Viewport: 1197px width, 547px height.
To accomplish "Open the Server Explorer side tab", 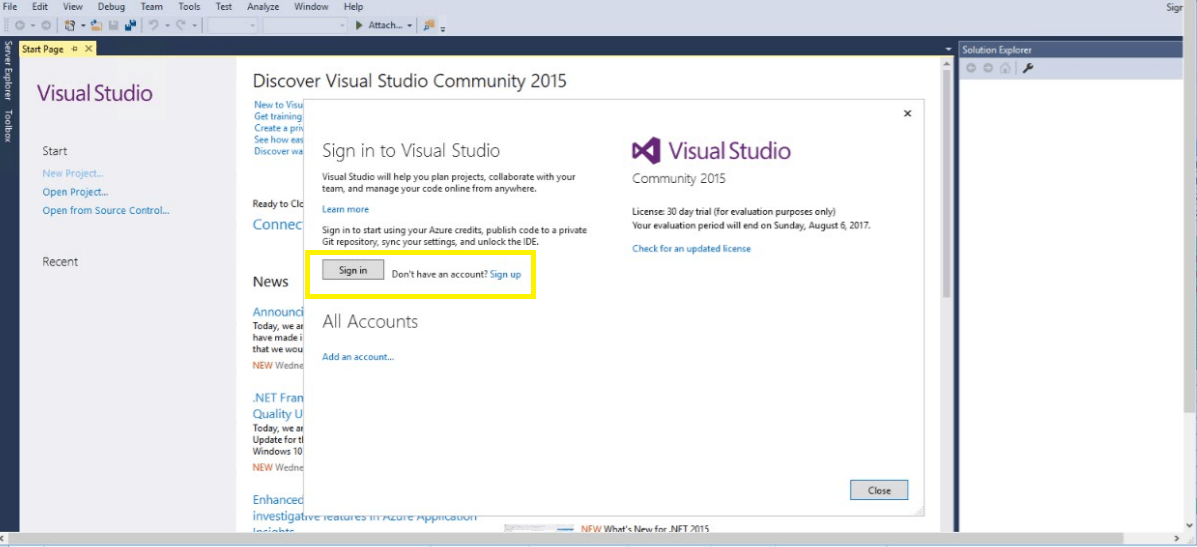I will (x=8, y=71).
